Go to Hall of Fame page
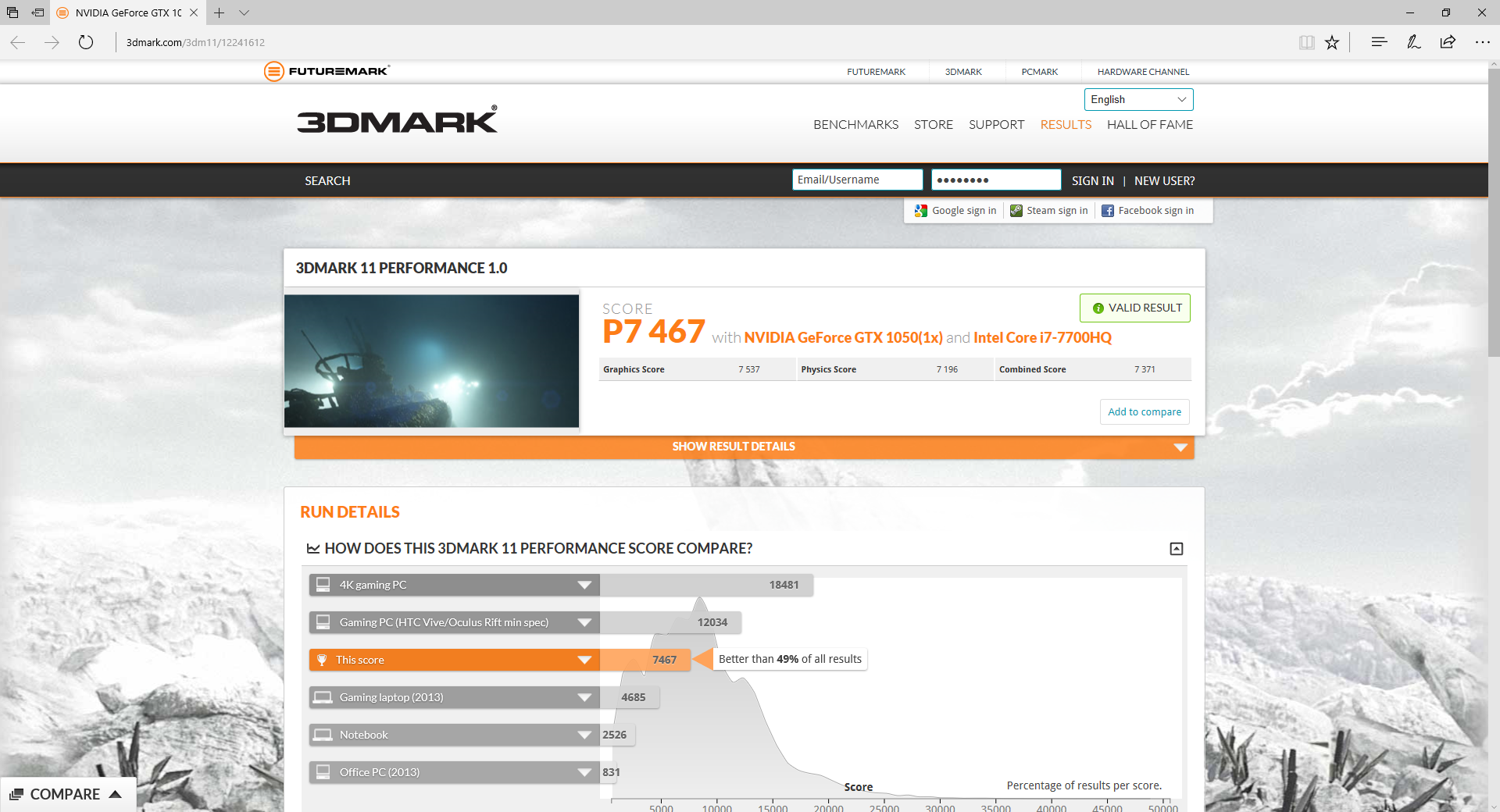This screenshot has height=812, width=1500. pos(1149,125)
